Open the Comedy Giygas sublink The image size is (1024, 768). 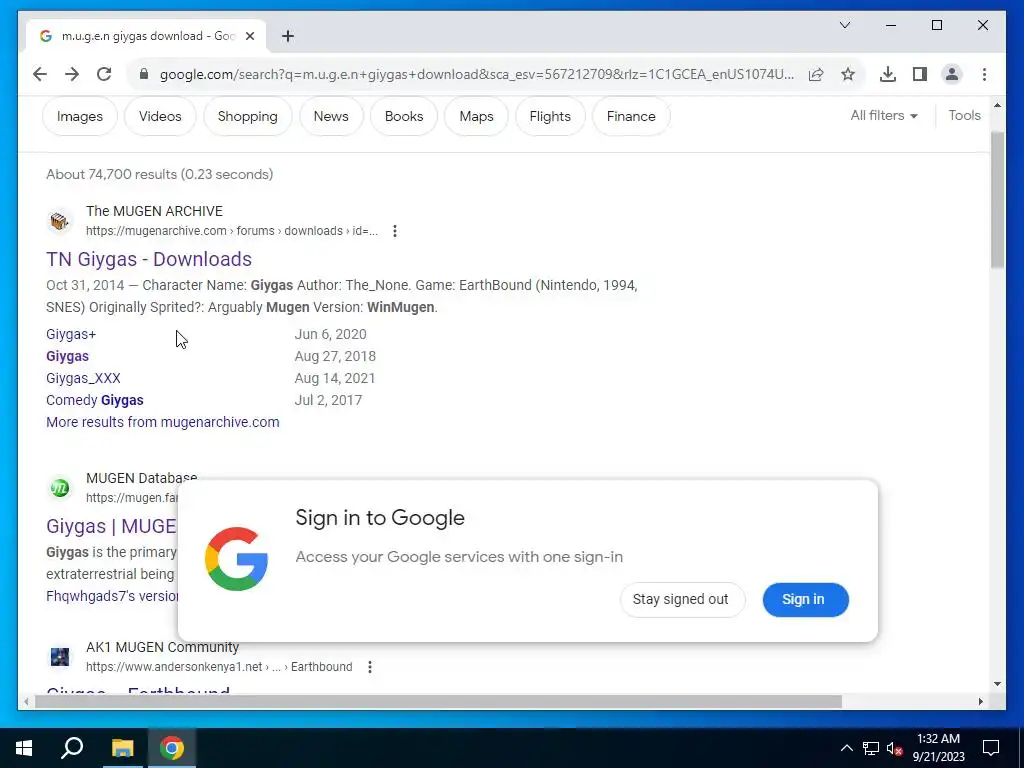pyautogui.click(x=95, y=400)
